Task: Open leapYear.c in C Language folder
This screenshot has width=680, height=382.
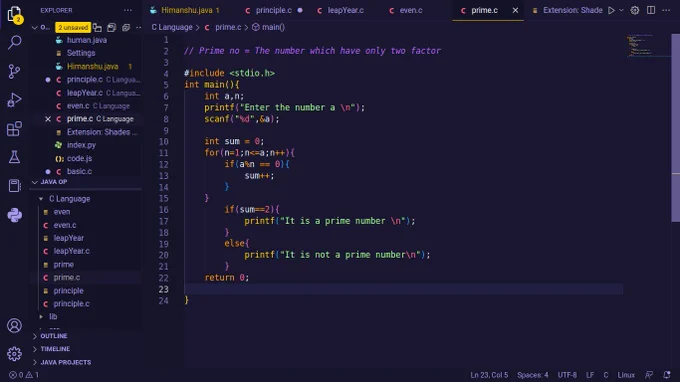Action: (x=72, y=251)
